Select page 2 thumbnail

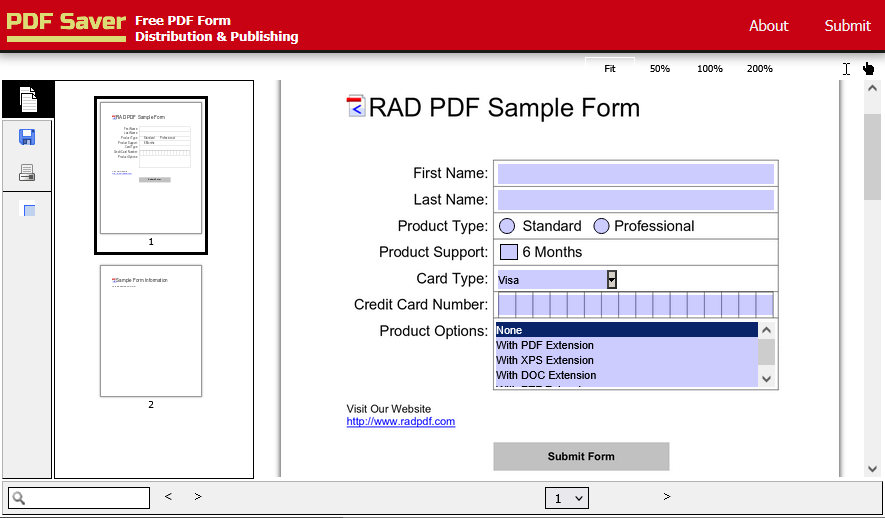(151, 331)
